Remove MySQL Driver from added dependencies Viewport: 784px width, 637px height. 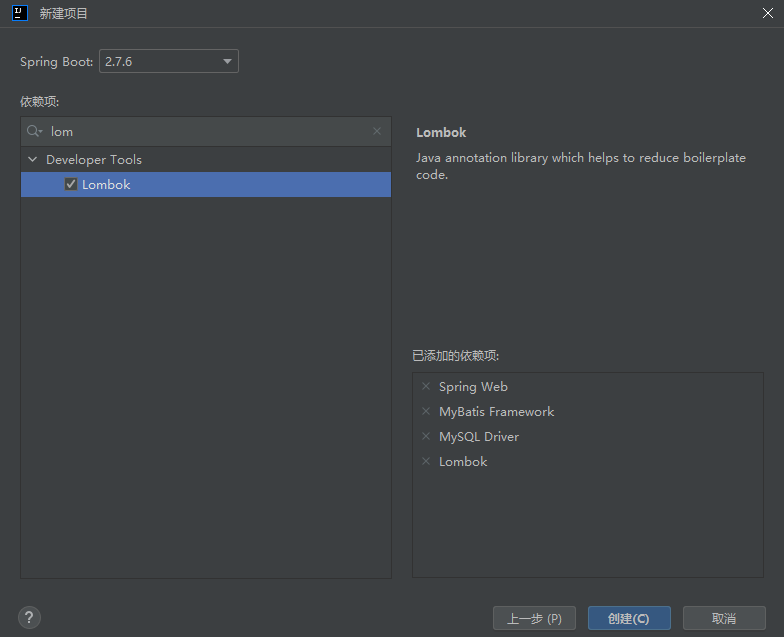tap(426, 436)
